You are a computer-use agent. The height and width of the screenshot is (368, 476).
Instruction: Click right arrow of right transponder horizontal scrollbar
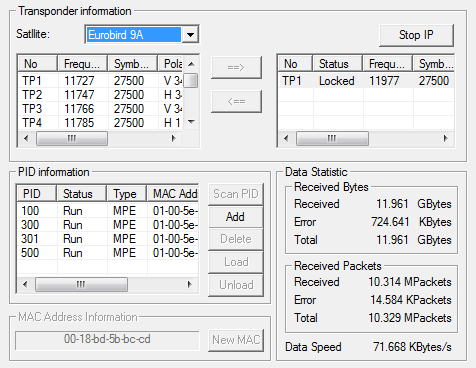(446, 138)
